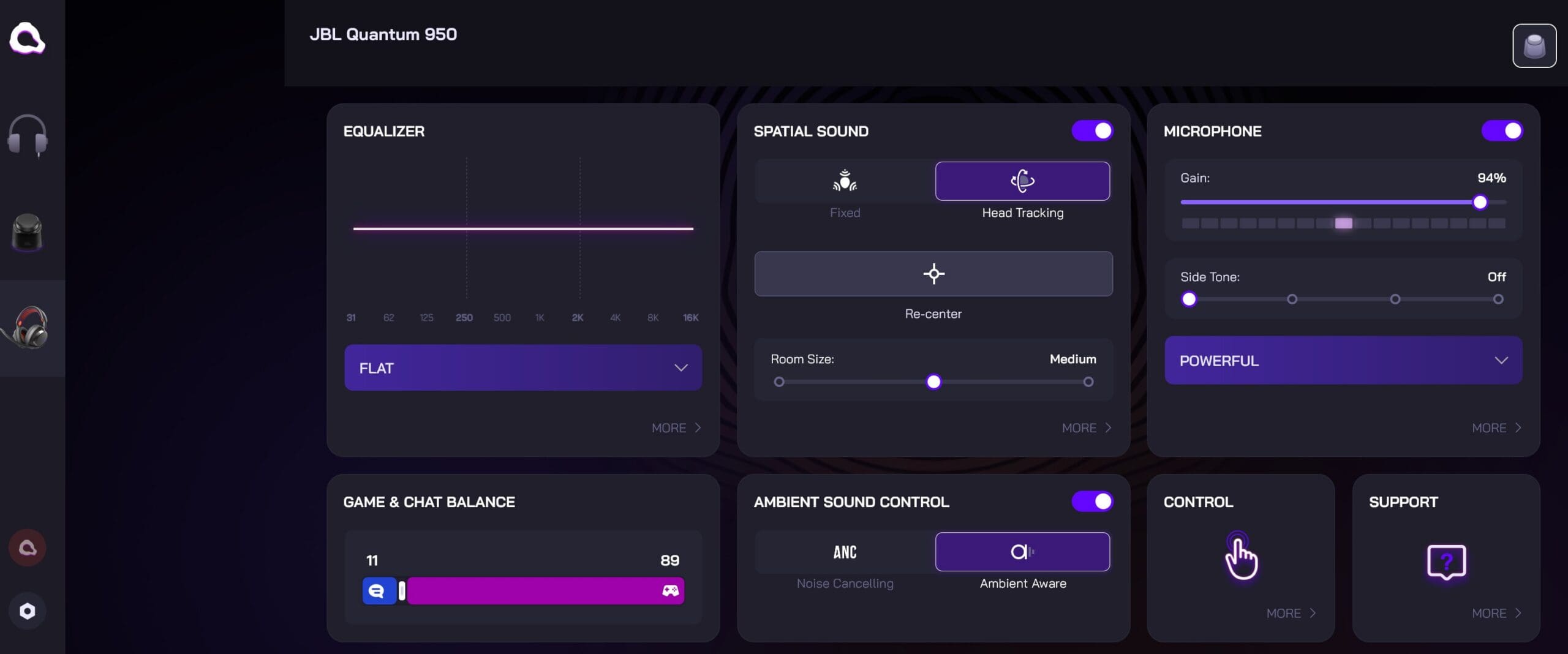Open MORE in Microphone panel
The height and width of the screenshot is (654, 1568).
[x=1496, y=428]
